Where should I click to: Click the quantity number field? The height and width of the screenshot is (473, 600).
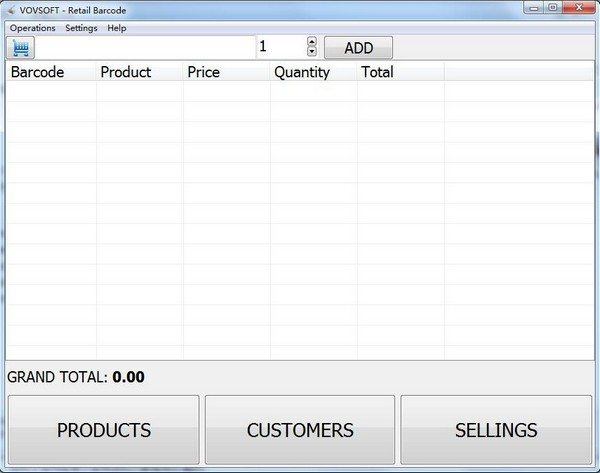(280, 47)
